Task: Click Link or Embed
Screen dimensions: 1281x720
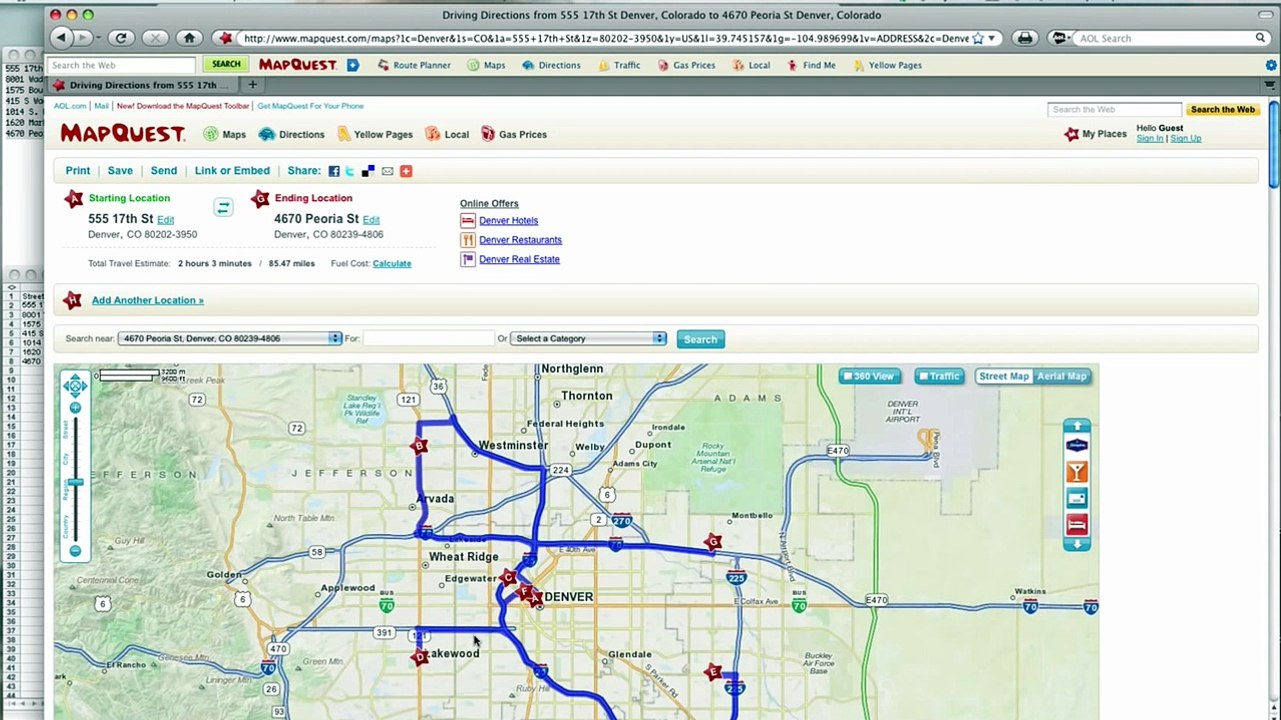Action: coord(232,171)
